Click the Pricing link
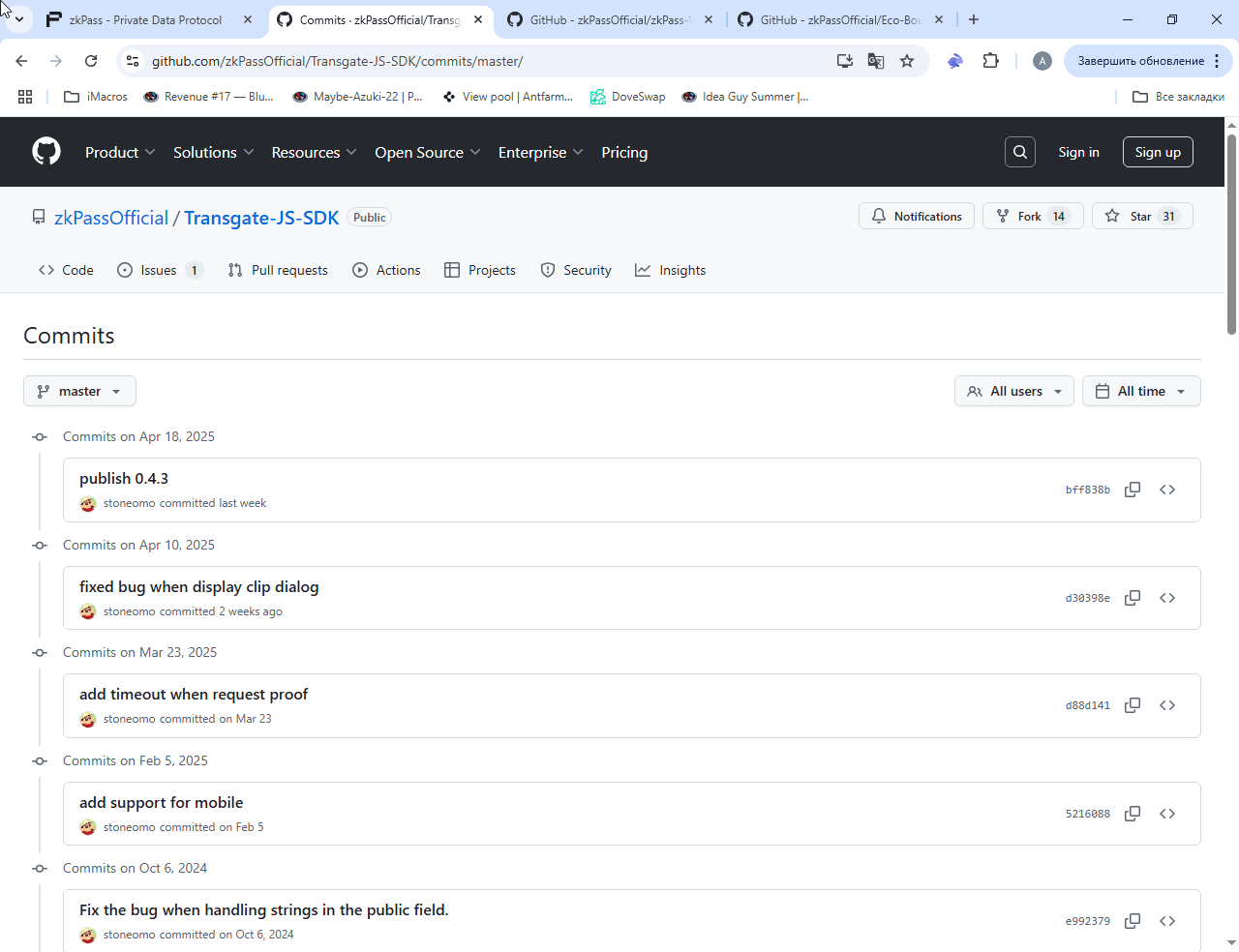The height and width of the screenshot is (952, 1239). pos(624,152)
